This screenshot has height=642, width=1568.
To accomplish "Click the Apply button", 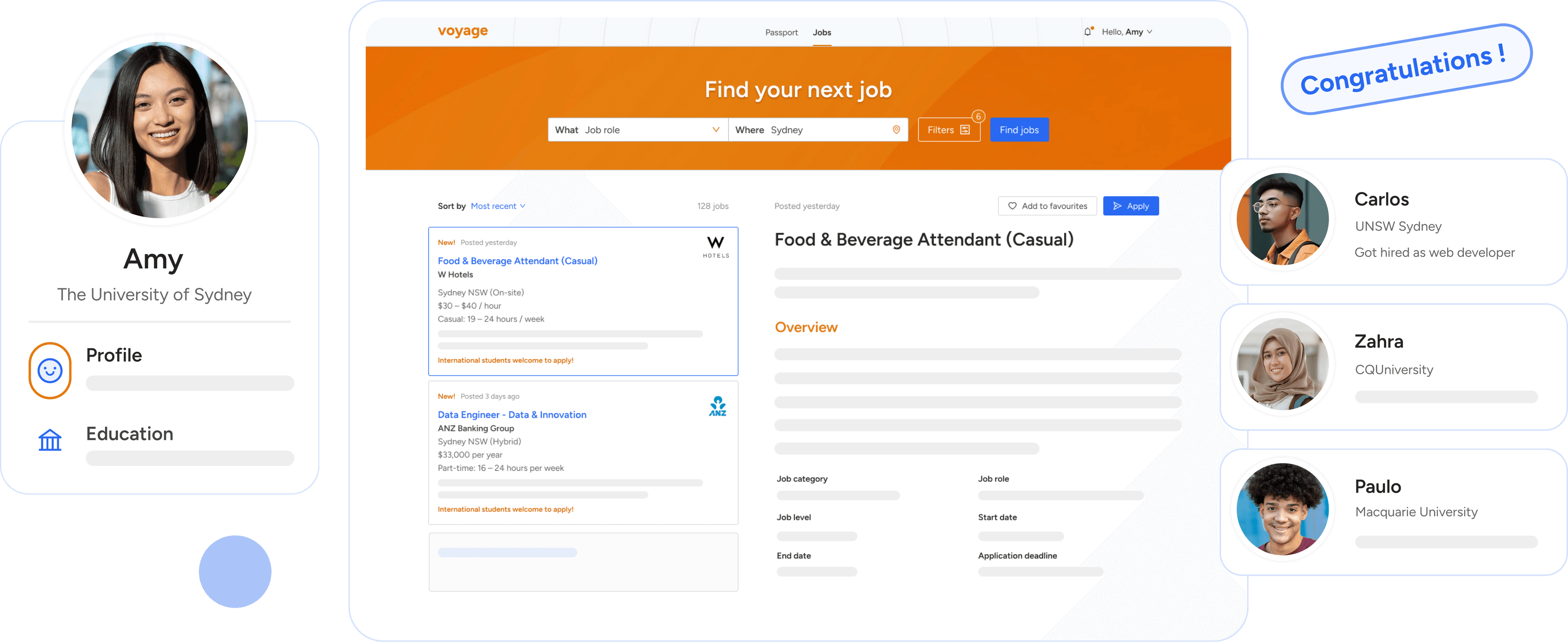I will pyautogui.click(x=1130, y=206).
